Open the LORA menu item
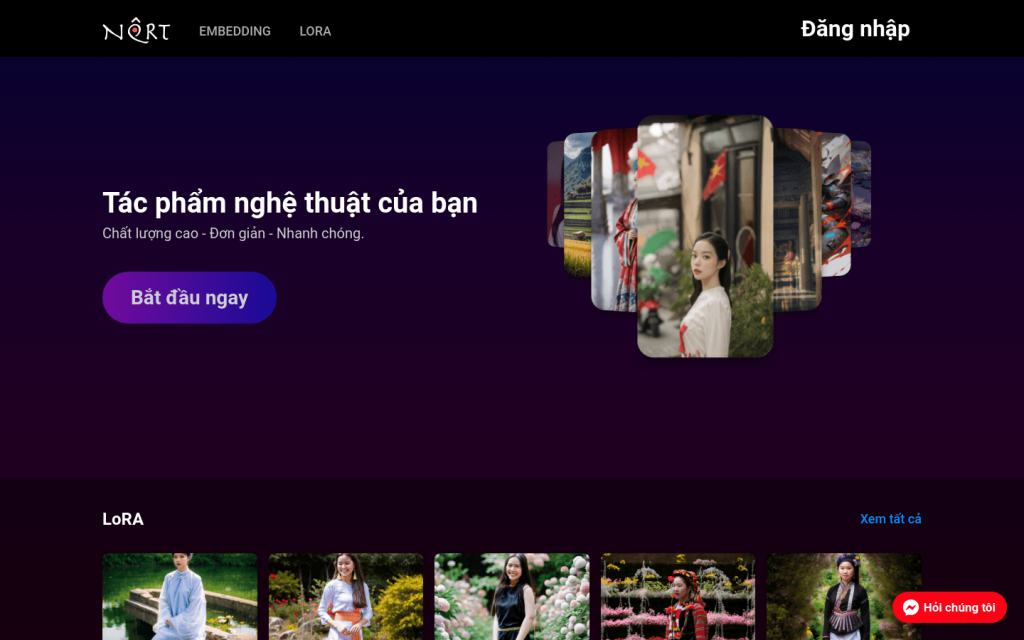 pos(315,31)
